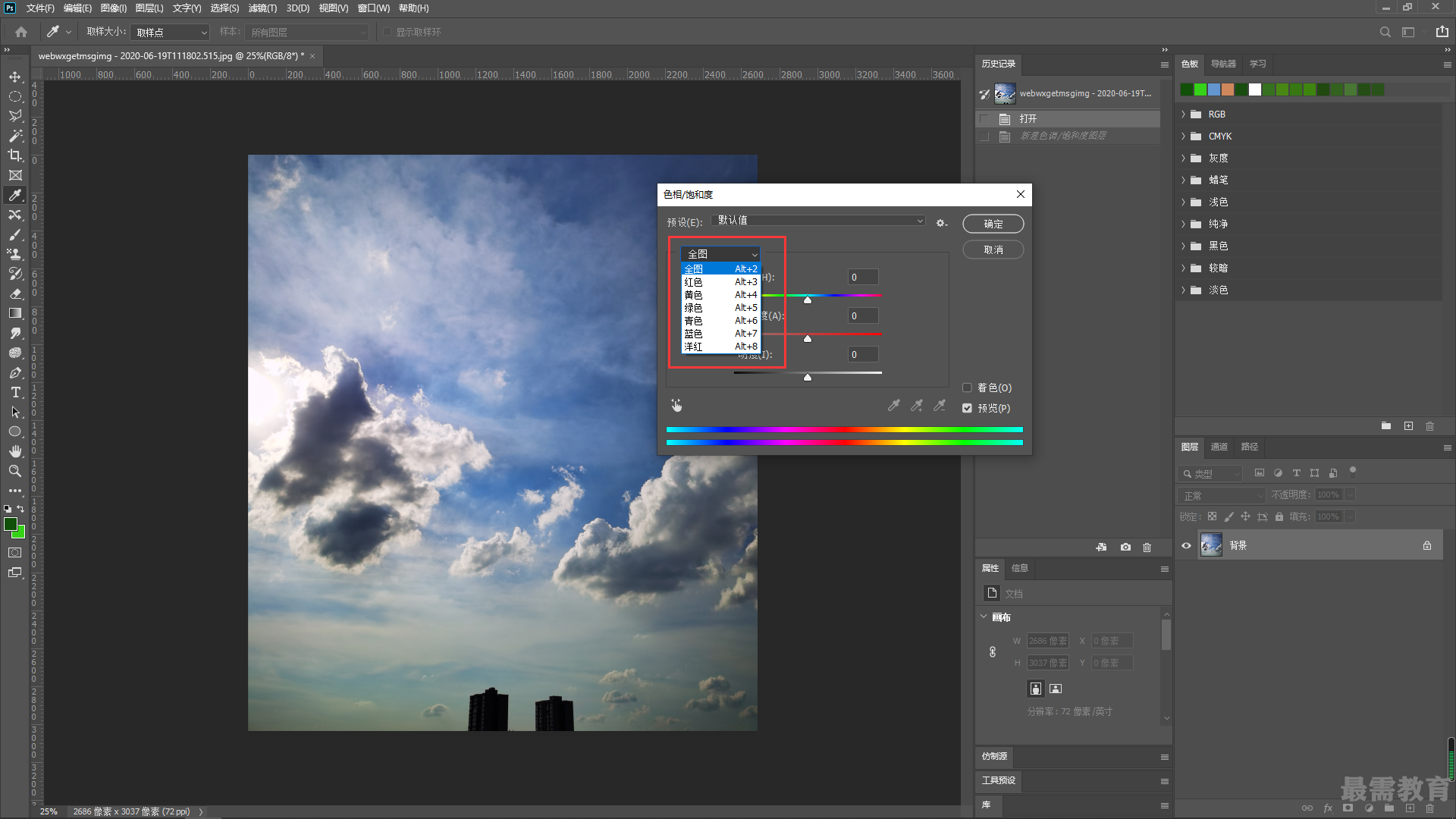Image resolution: width=1456 pixels, height=819 pixels.
Task: Toggle history brush source for 打开 state
Action: click(984, 119)
